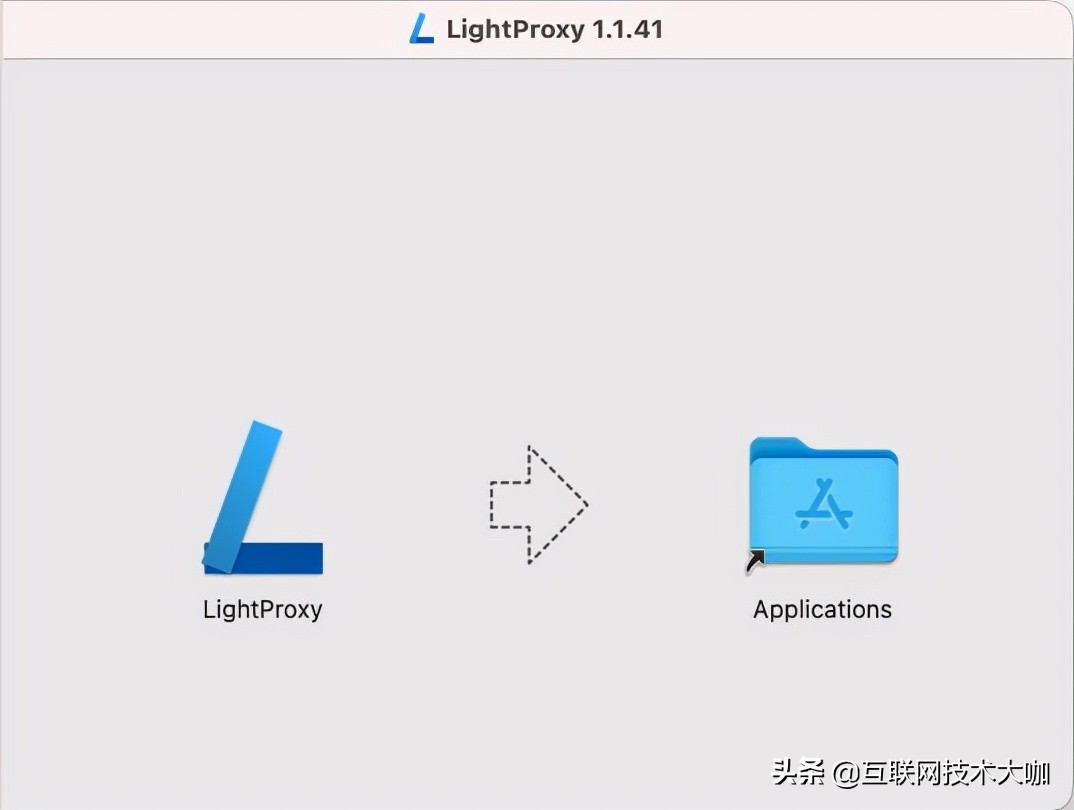Click the tail of the dashed arrow
This screenshot has width=1074, height=810.
[509, 505]
